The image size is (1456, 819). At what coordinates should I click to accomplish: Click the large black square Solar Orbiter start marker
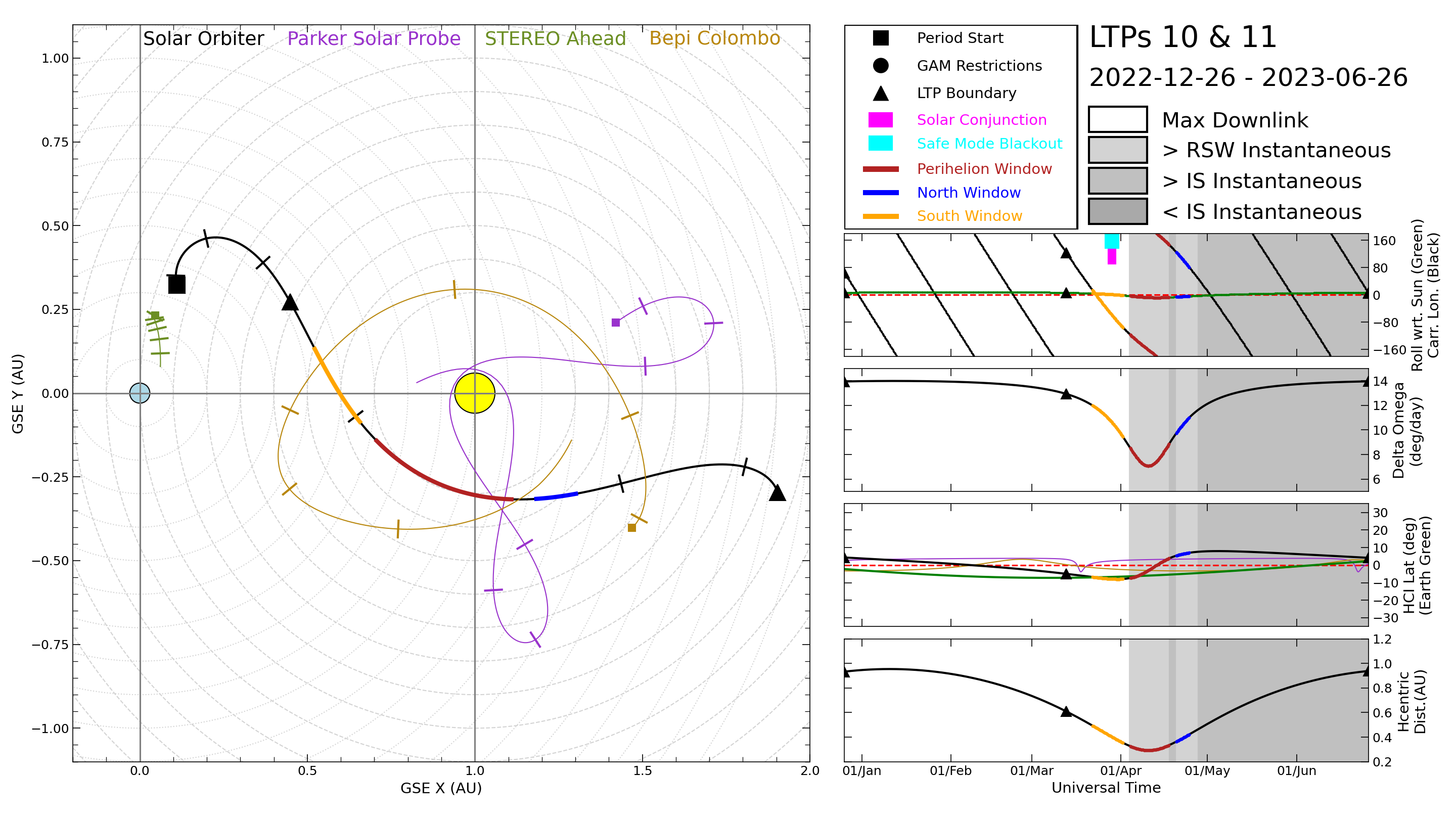tap(177, 284)
